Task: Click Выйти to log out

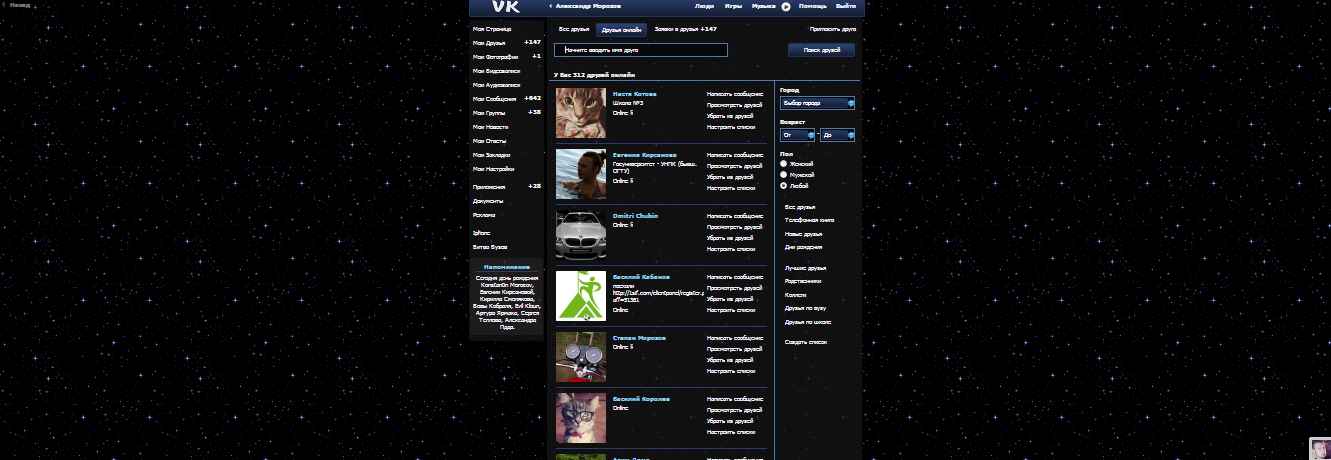Action: pos(846,6)
